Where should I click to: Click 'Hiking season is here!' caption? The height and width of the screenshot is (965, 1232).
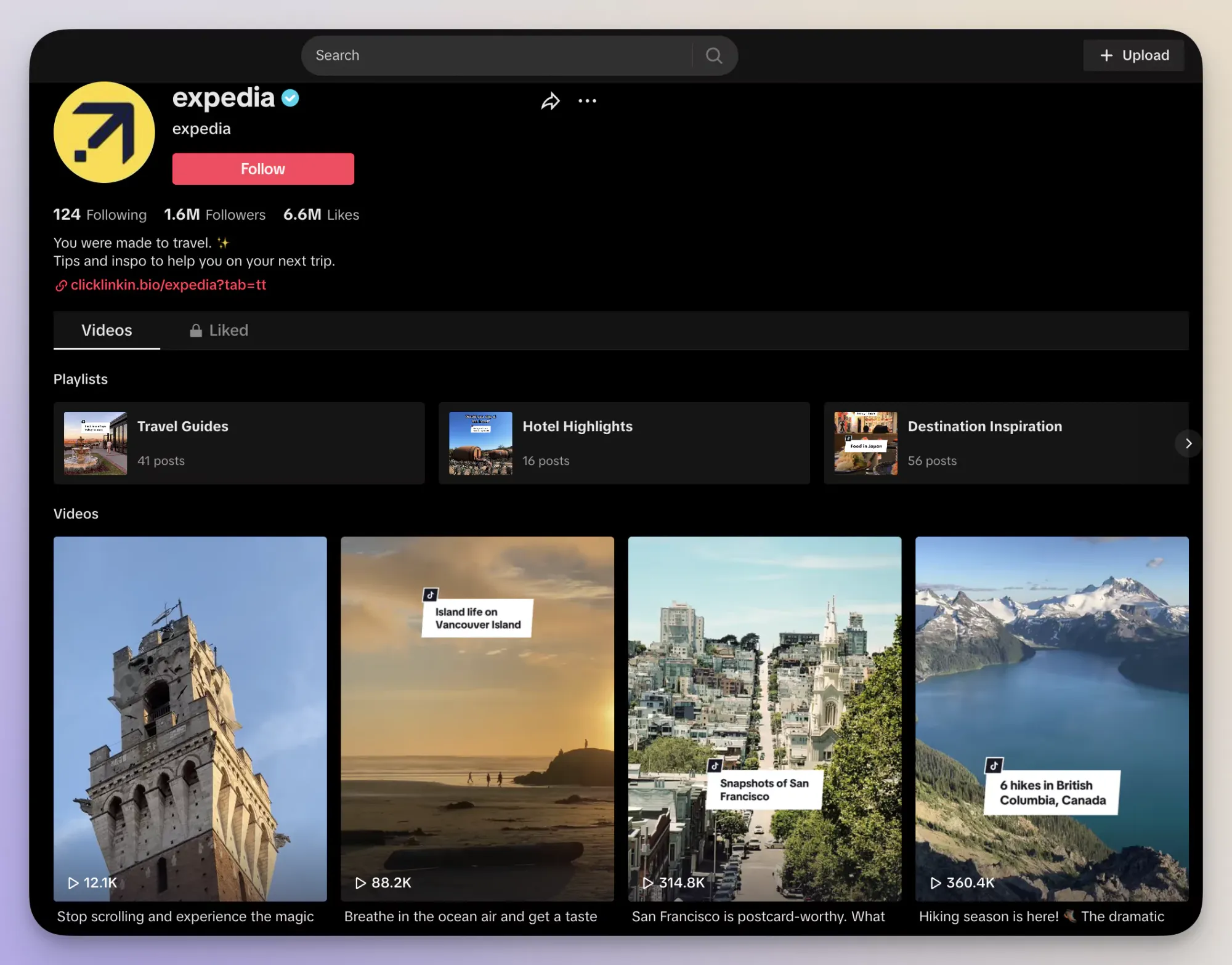(x=1042, y=916)
